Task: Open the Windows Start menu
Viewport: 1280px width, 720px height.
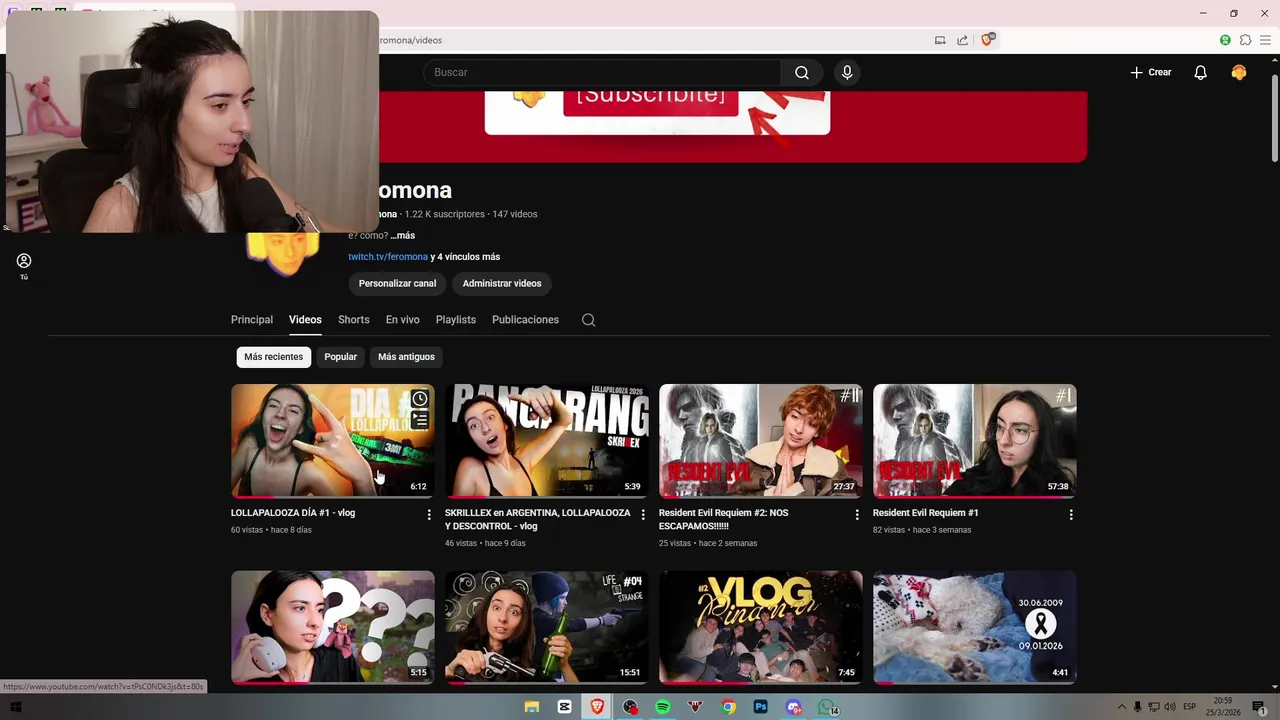Action: (x=15, y=707)
